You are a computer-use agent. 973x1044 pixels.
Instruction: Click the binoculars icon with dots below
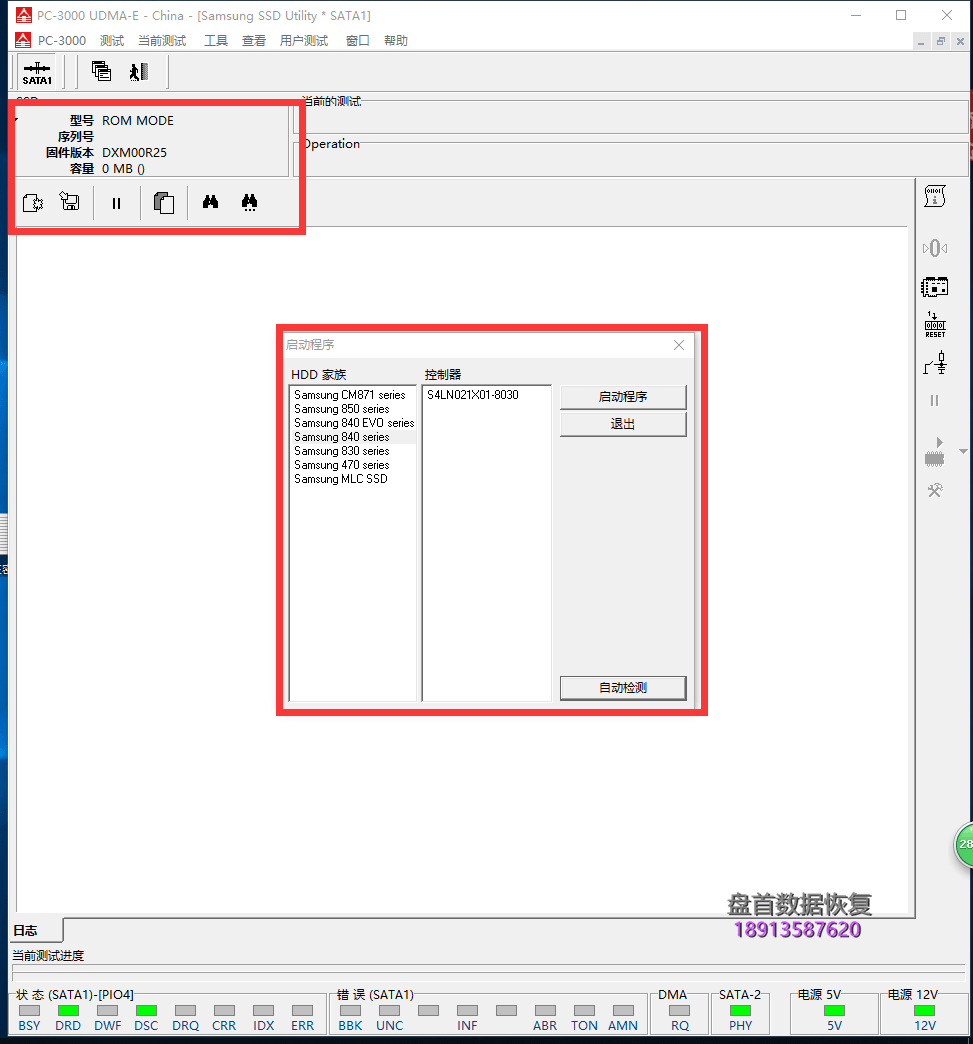249,202
